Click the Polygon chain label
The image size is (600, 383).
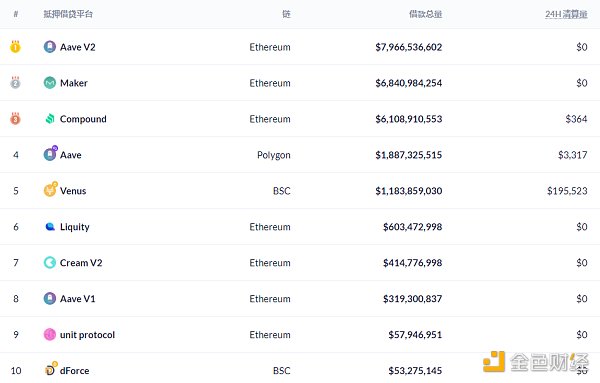274,155
